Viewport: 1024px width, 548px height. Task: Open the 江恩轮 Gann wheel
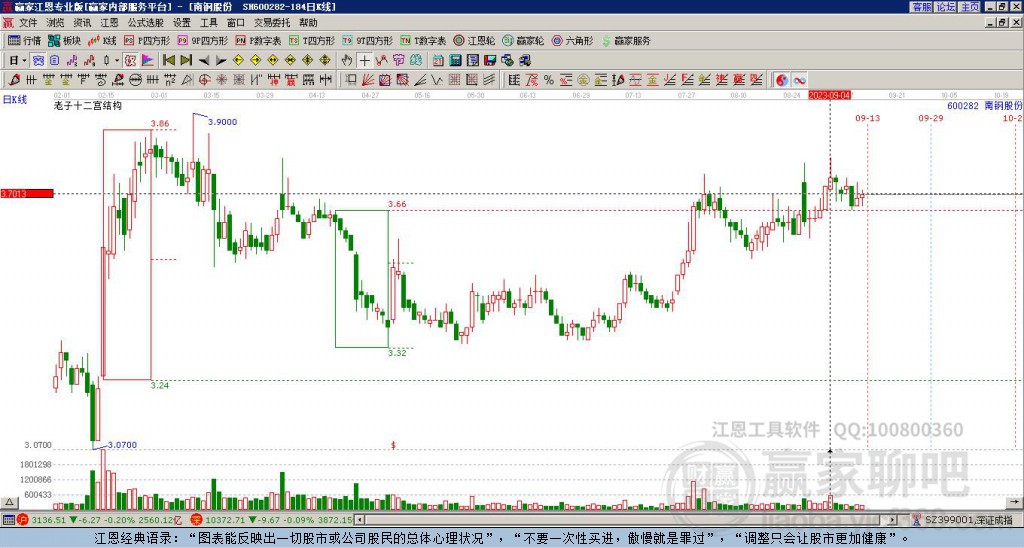(x=474, y=40)
